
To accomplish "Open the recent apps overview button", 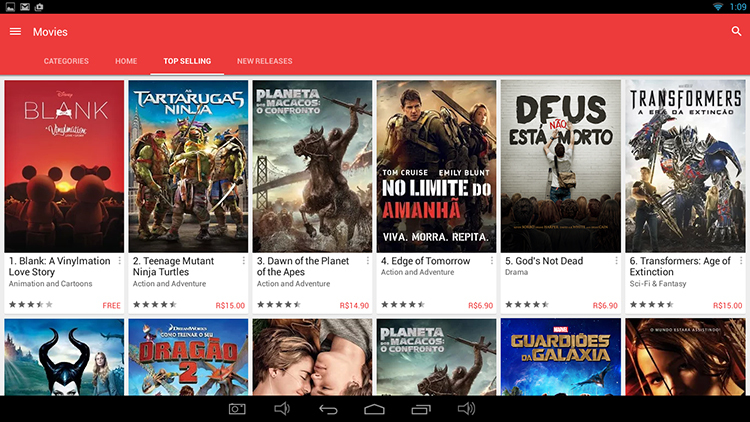I will tap(420, 409).
